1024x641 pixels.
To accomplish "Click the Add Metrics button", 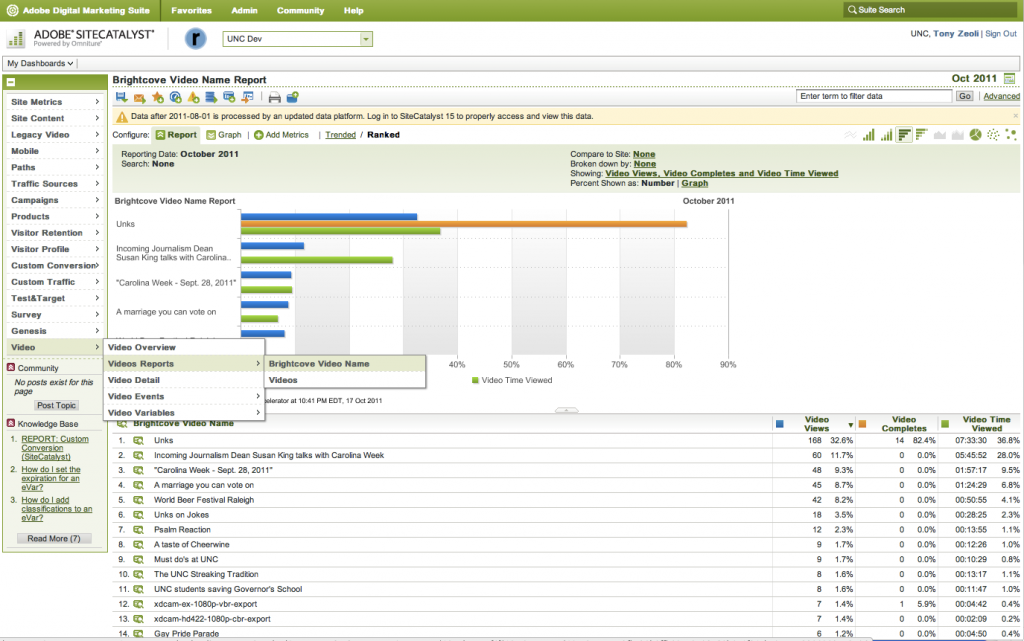I will (x=281, y=134).
